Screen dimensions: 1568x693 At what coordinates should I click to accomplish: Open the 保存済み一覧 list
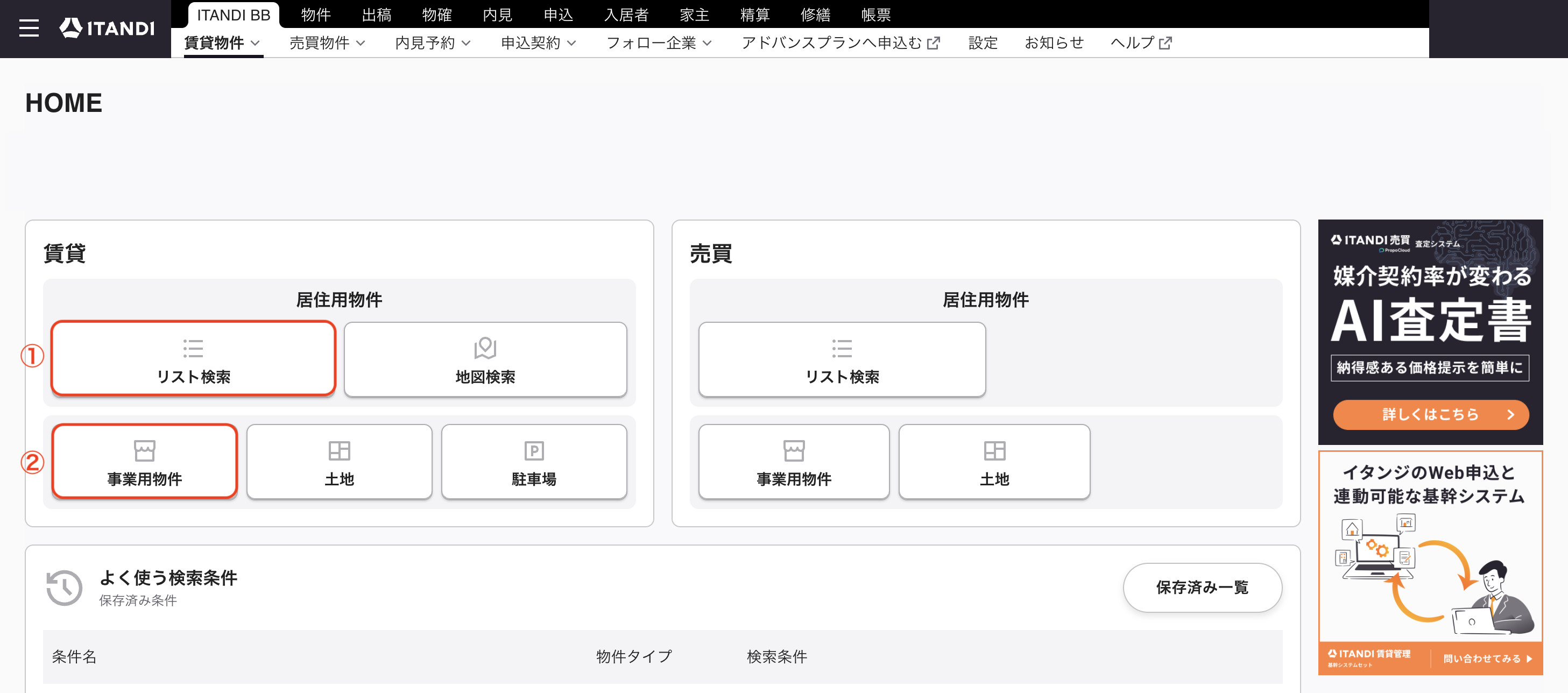coord(1202,587)
